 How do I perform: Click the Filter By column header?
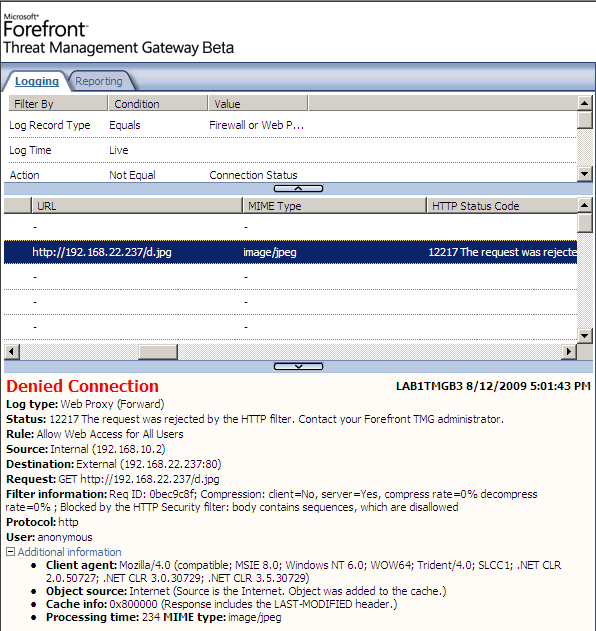[58, 104]
